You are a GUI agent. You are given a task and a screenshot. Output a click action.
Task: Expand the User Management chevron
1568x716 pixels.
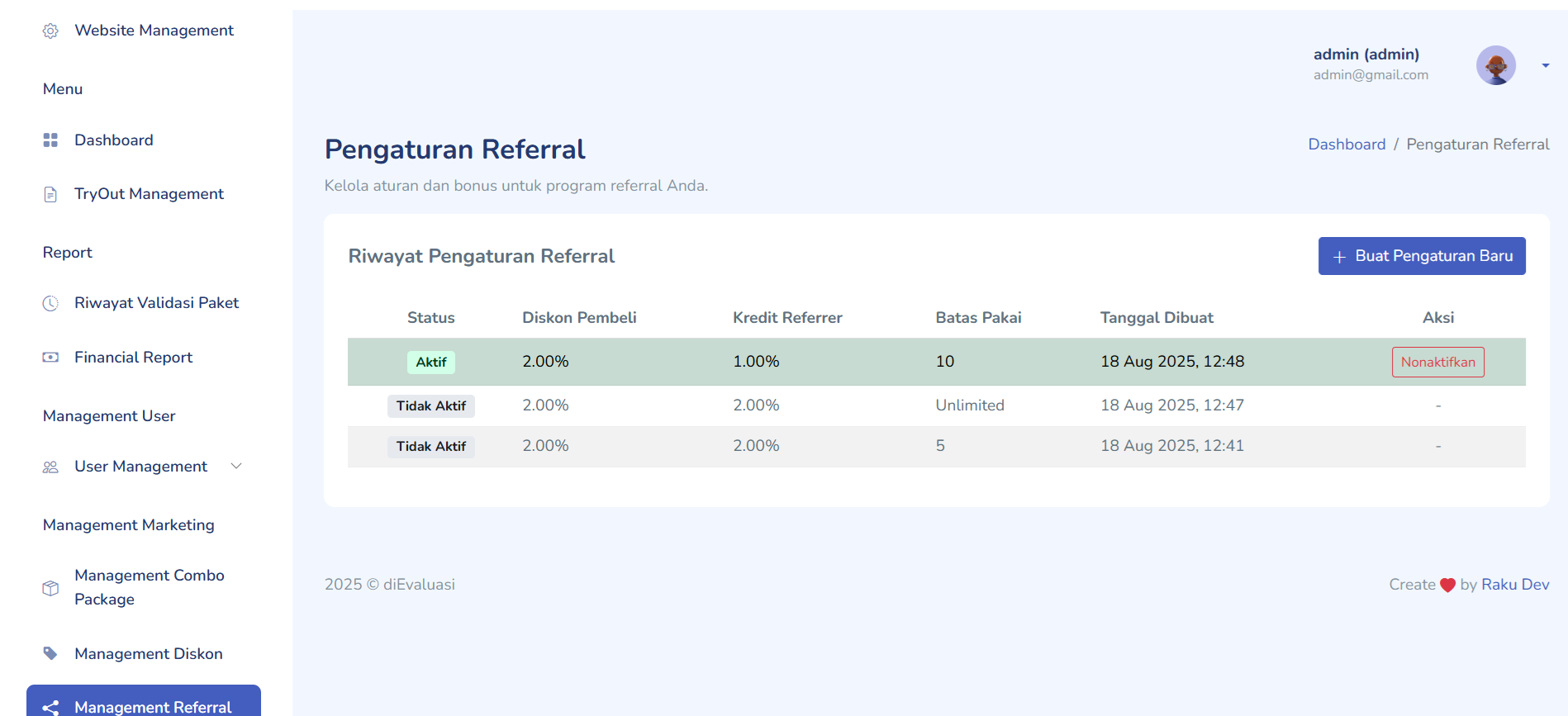[236, 466]
